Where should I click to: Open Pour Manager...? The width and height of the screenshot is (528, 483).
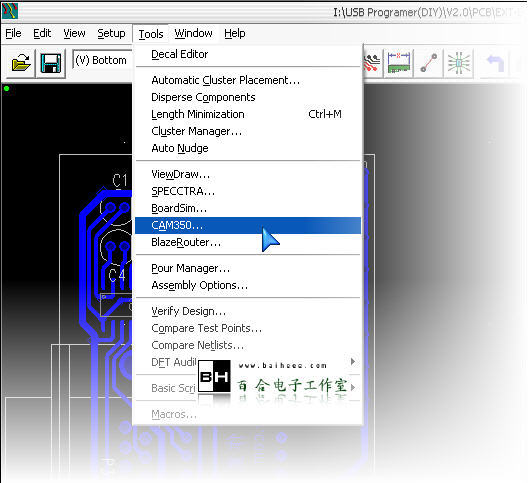point(248,268)
